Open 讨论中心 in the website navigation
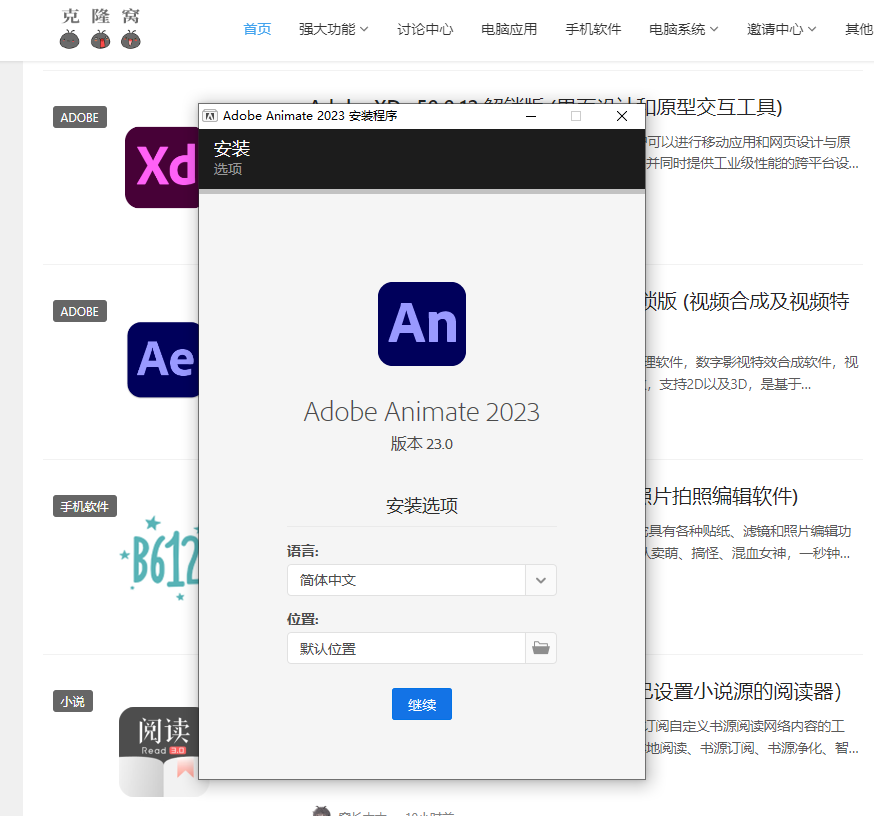The width and height of the screenshot is (874, 816). click(x=425, y=29)
